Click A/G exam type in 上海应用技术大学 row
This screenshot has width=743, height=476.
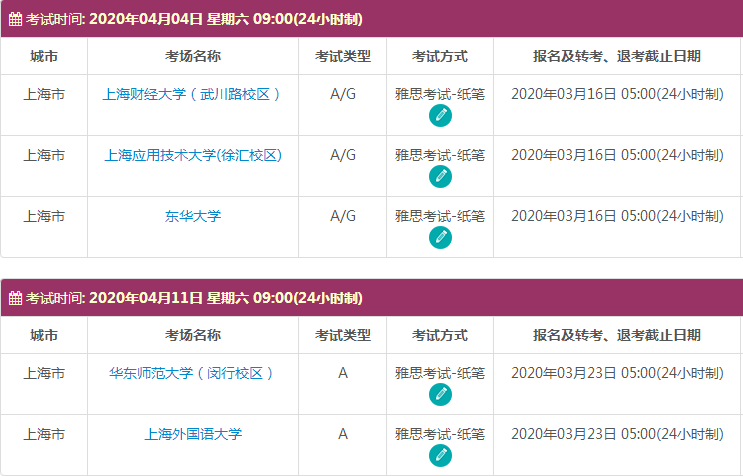343,155
